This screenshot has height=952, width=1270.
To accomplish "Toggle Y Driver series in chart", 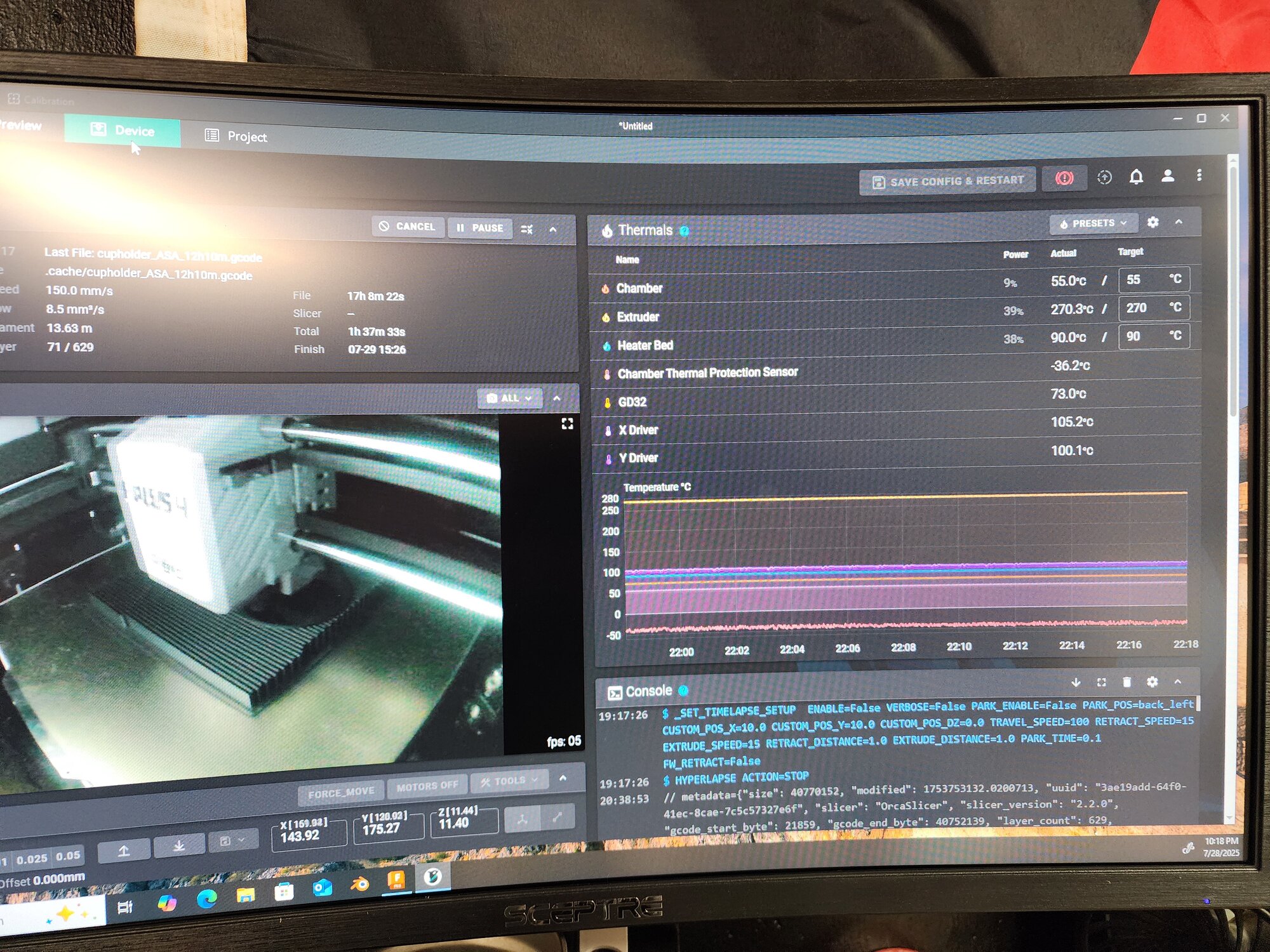I will tap(638, 458).
